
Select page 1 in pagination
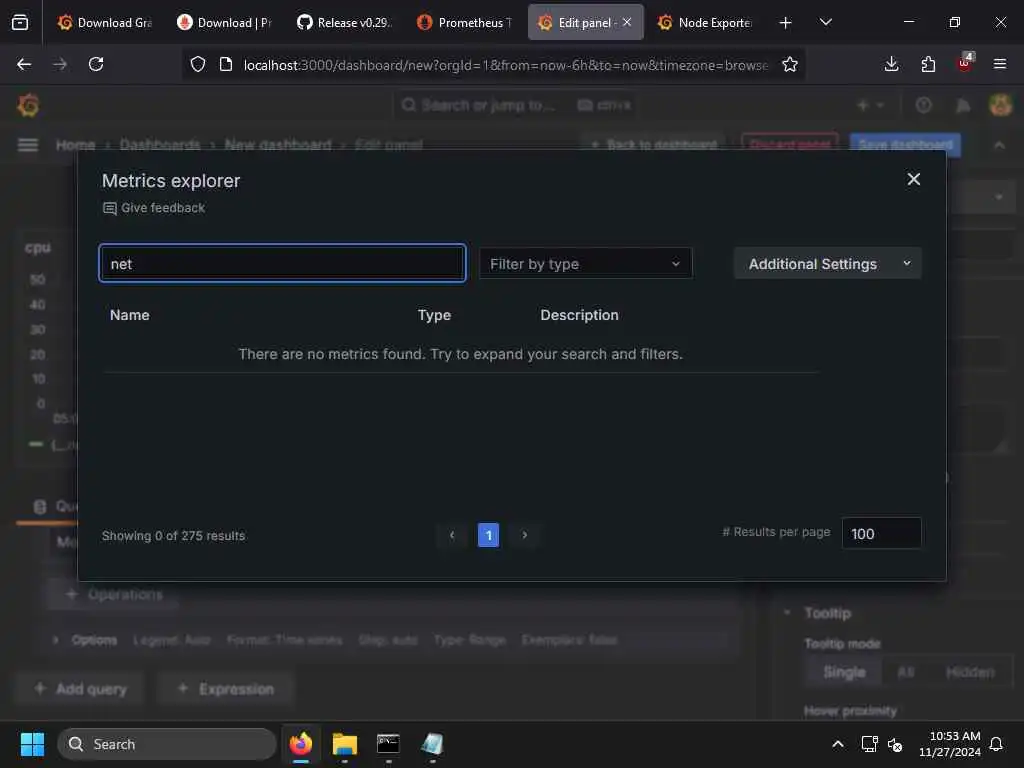(x=488, y=535)
